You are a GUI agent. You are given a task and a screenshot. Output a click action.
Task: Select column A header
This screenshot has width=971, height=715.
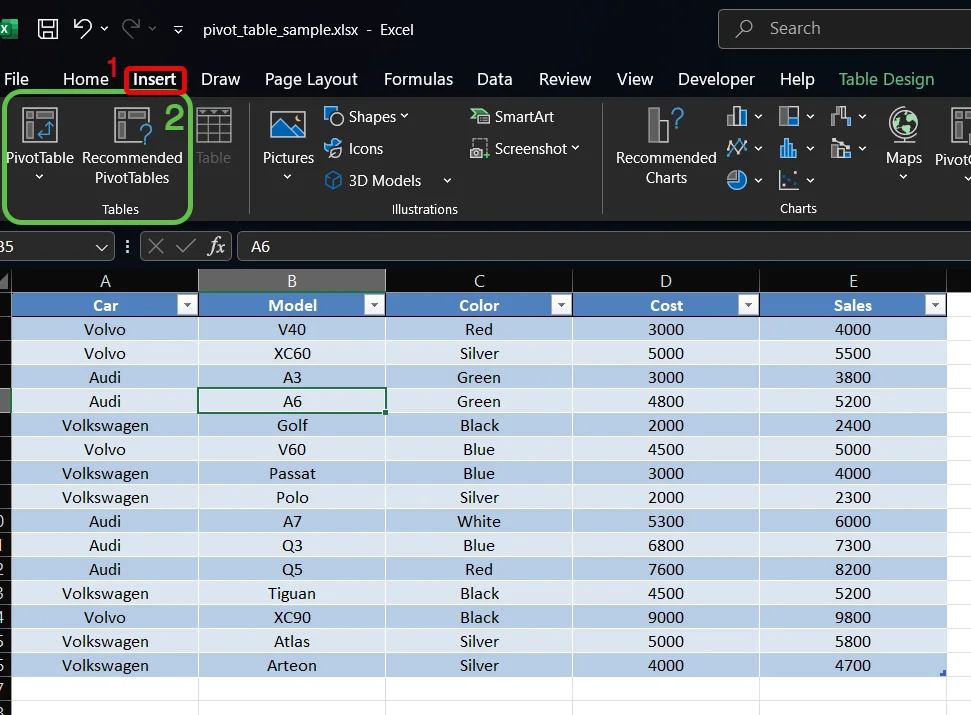[x=105, y=281]
